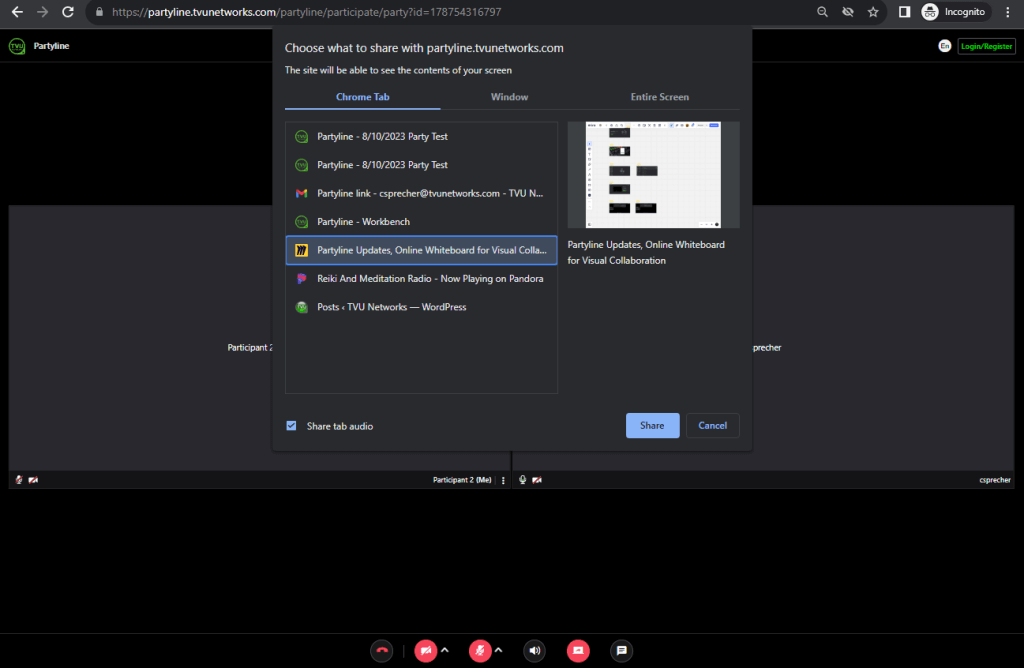Click the red screen share button
The image size is (1024, 668).
click(578, 650)
